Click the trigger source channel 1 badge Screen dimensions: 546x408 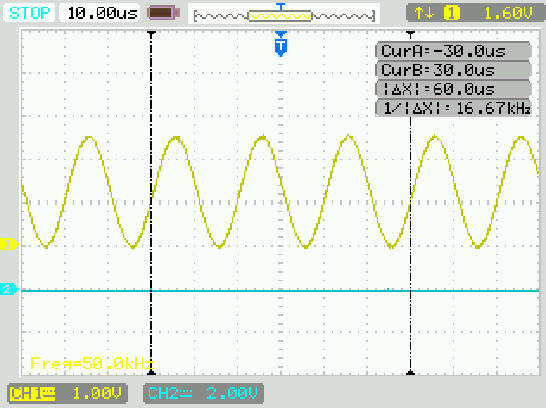(452, 14)
